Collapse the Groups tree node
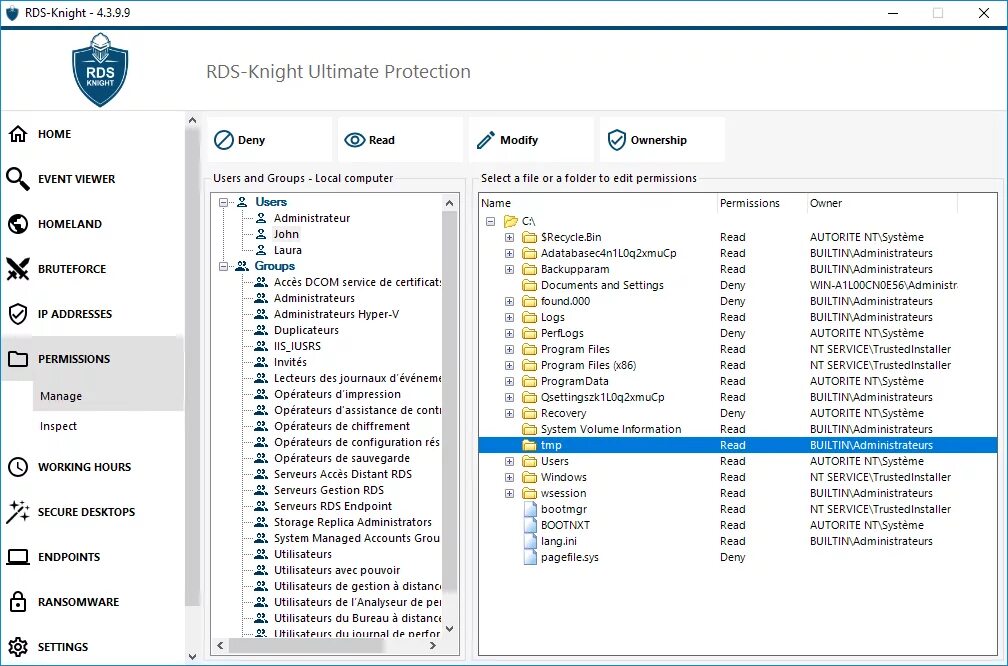 [224, 266]
